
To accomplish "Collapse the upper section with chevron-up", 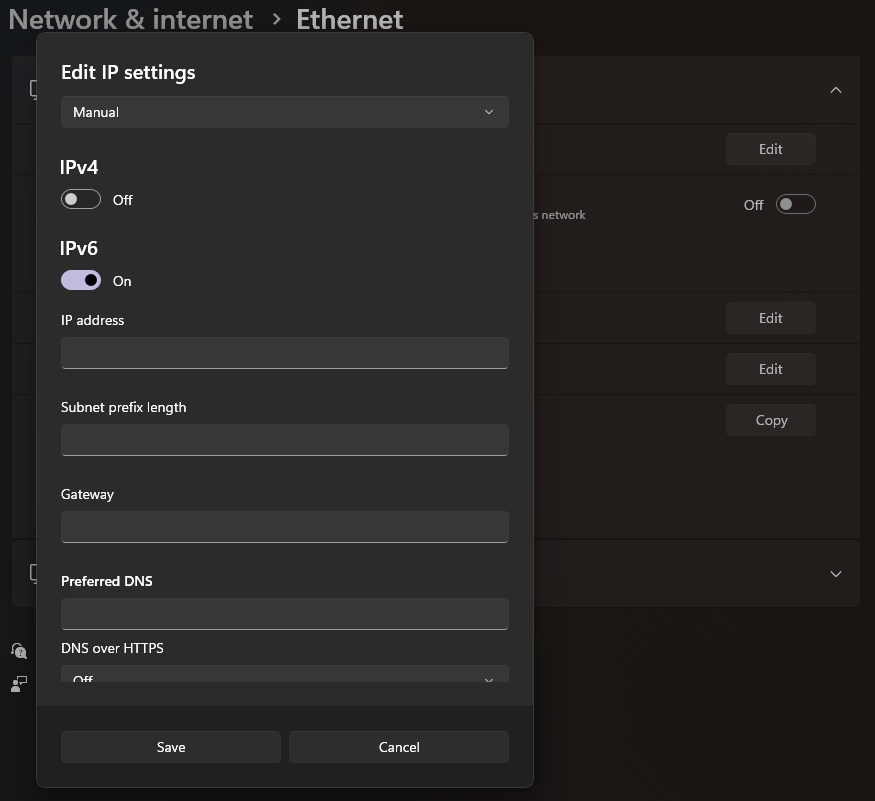I will (836, 90).
